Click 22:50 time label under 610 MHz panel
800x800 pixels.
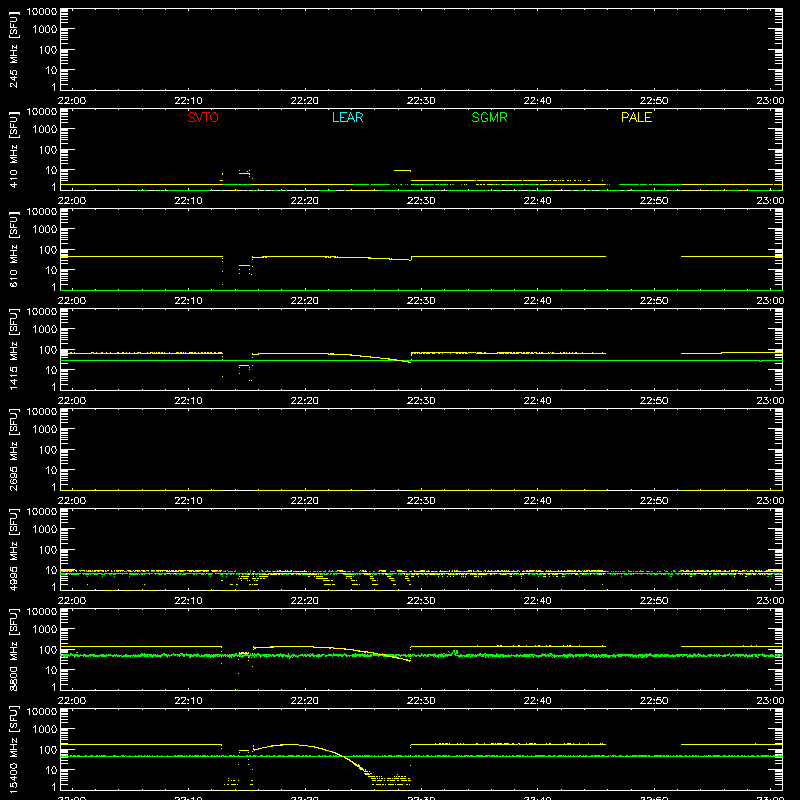[654, 301]
